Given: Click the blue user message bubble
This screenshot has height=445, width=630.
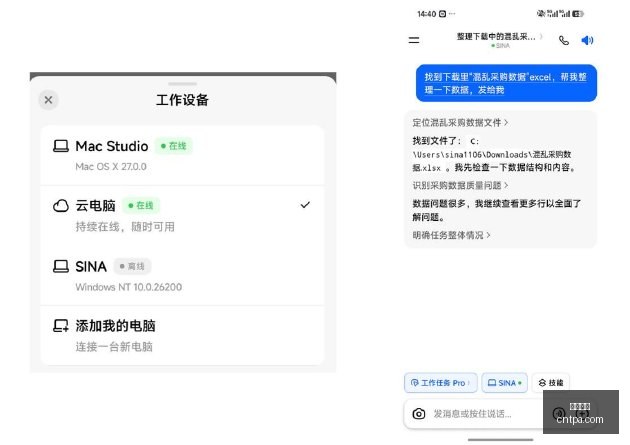Looking at the screenshot, I should coord(506,83).
